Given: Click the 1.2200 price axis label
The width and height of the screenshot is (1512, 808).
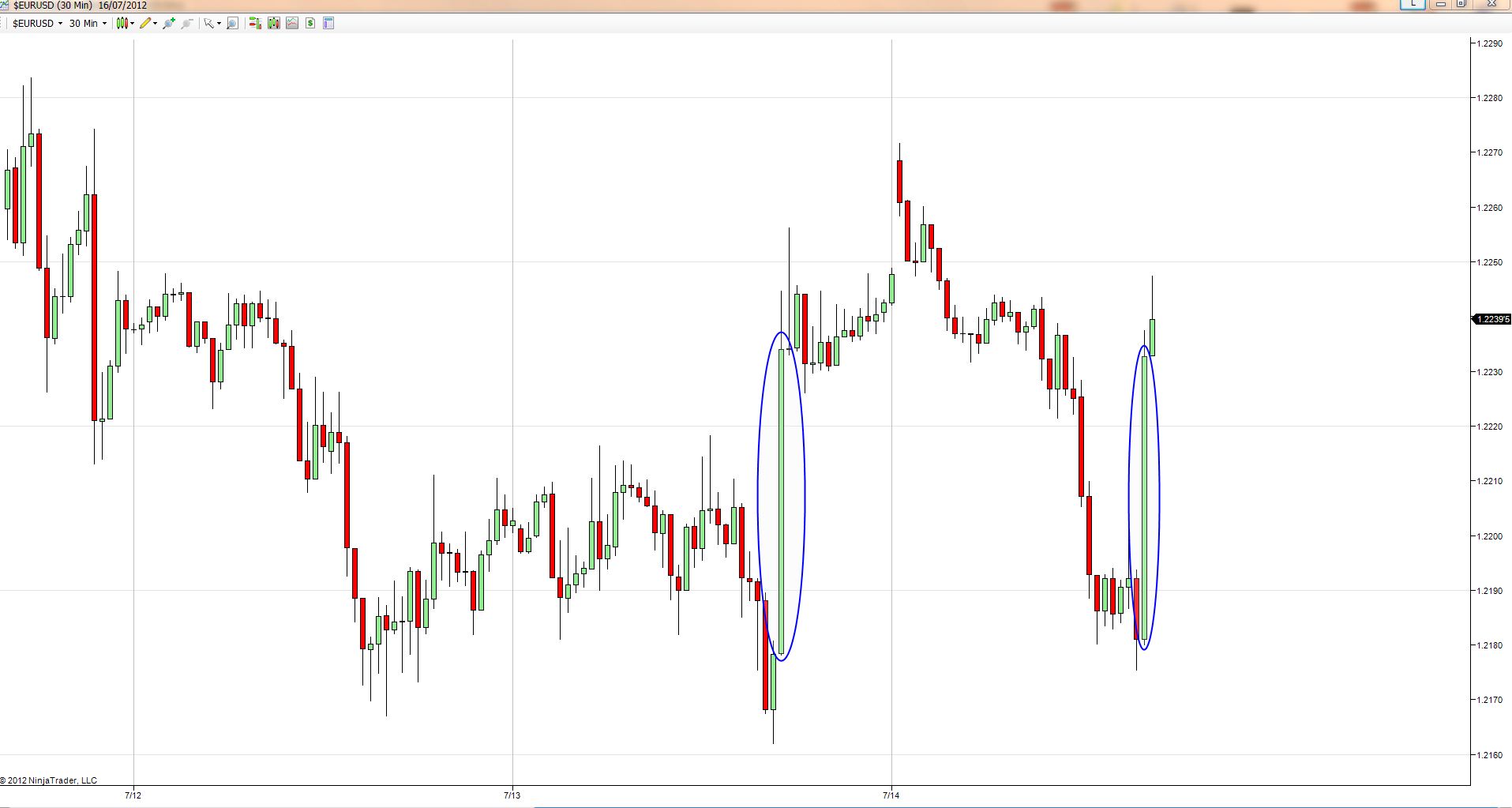Looking at the screenshot, I should [1489, 536].
